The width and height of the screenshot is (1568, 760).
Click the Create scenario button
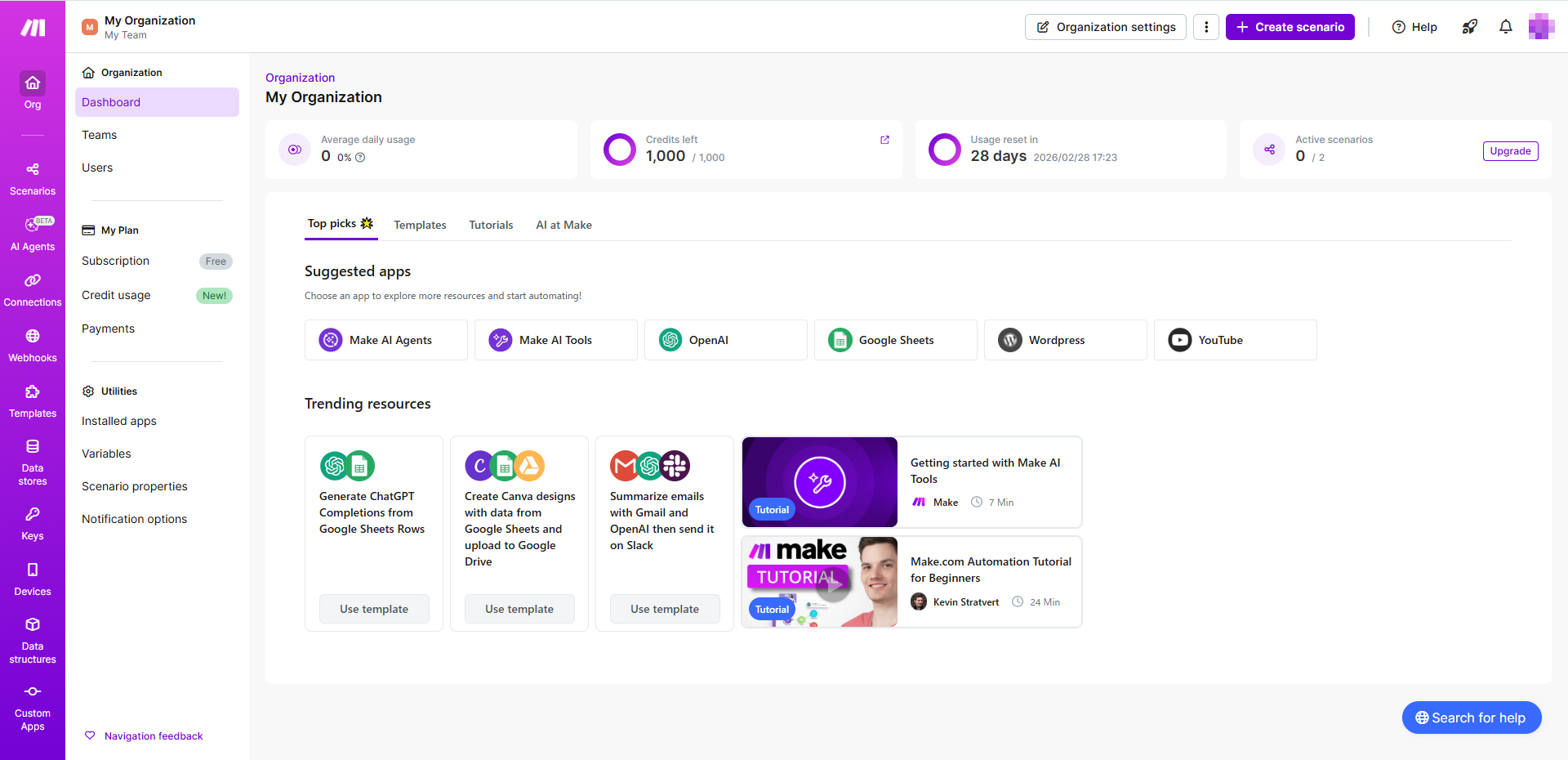tap(1290, 27)
